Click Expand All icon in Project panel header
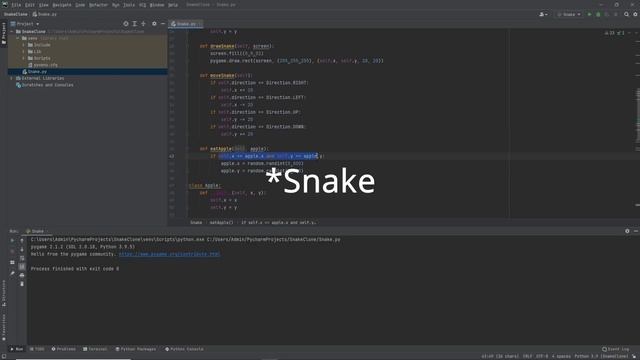The height and width of the screenshot is (360, 640). point(135,24)
